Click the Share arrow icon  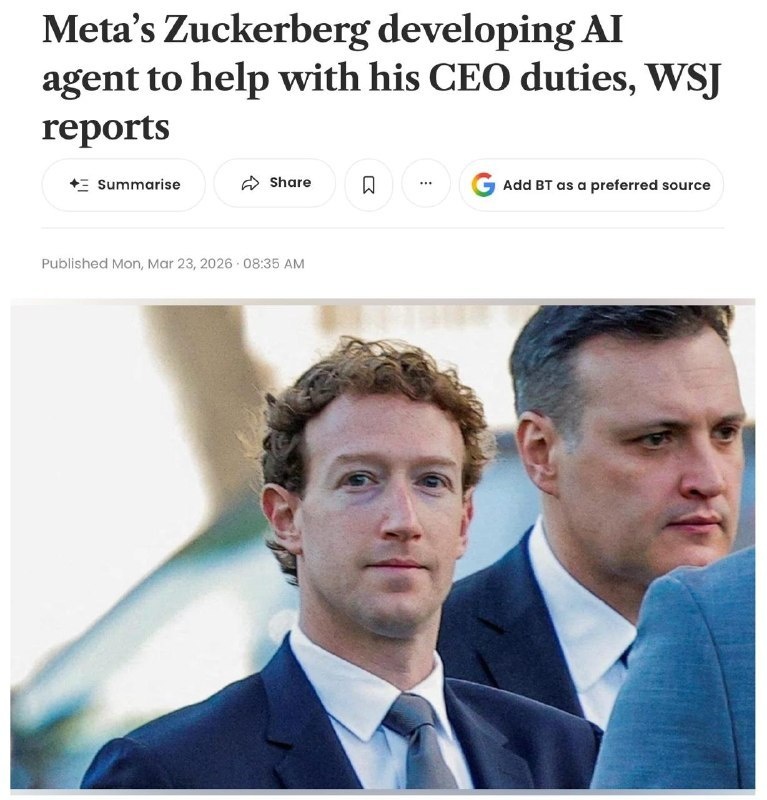250,183
